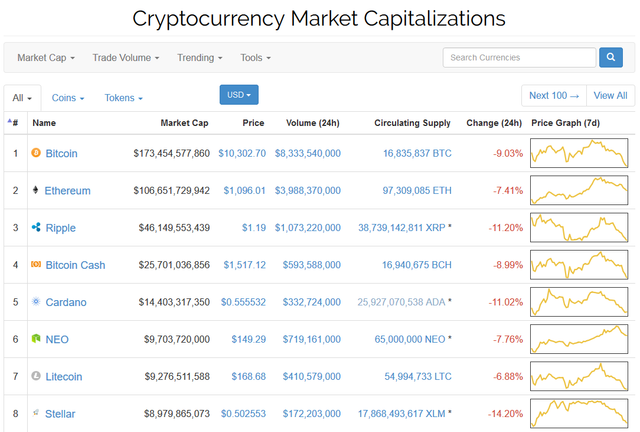Switch to the Tokens tab
Screen dimensions: 640x432
coord(124,98)
